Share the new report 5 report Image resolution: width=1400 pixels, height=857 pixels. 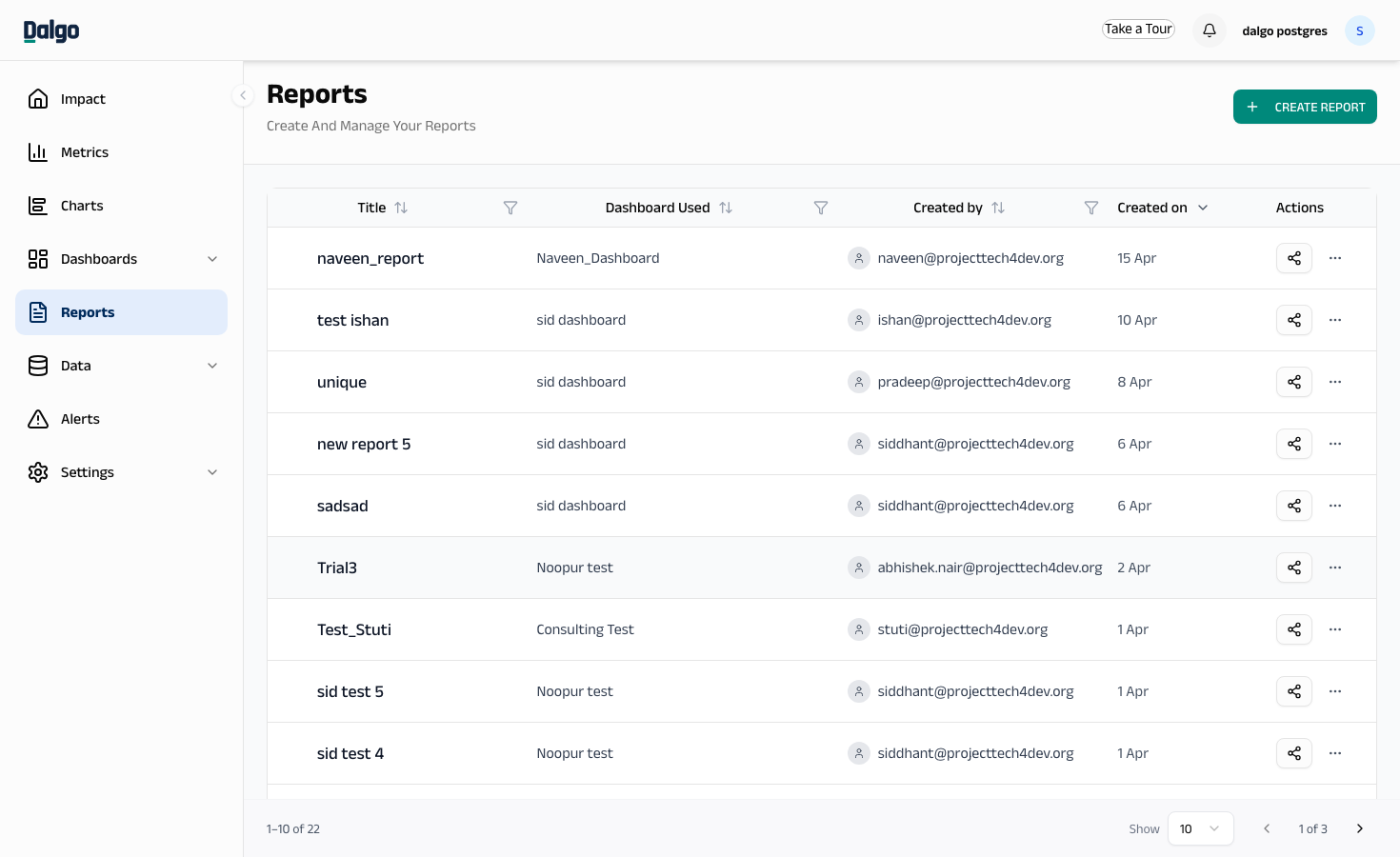point(1294,444)
